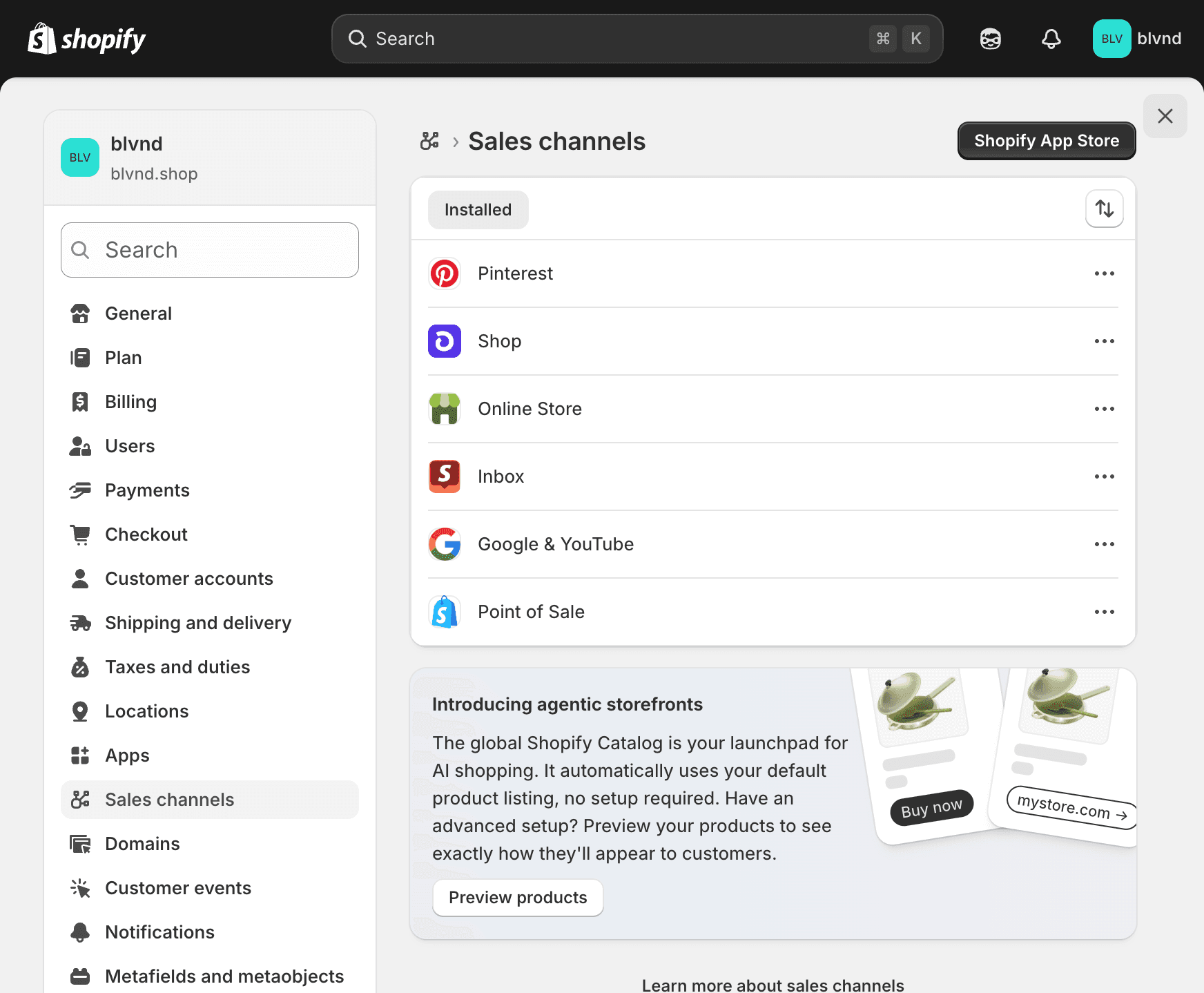Open Billing settings
The height and width of the screenshot is (993, 1204).
(210, 402)
